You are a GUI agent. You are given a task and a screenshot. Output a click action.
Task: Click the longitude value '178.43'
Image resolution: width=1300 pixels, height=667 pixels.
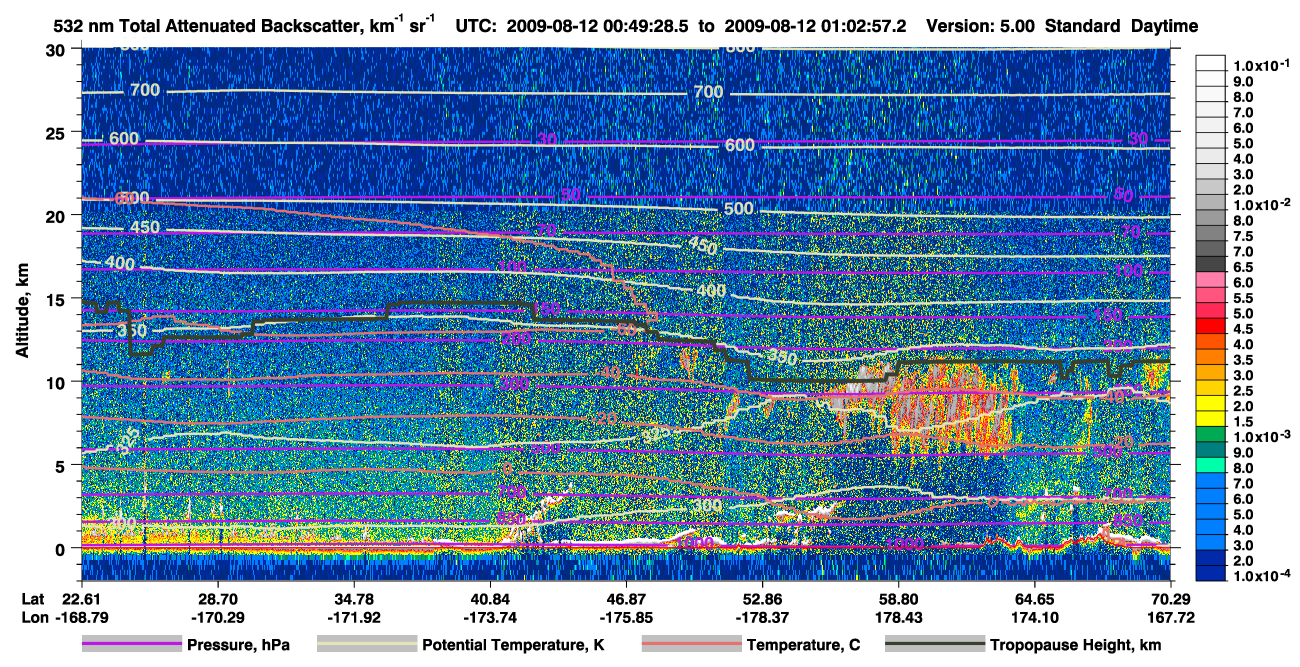tap(898, 617)
